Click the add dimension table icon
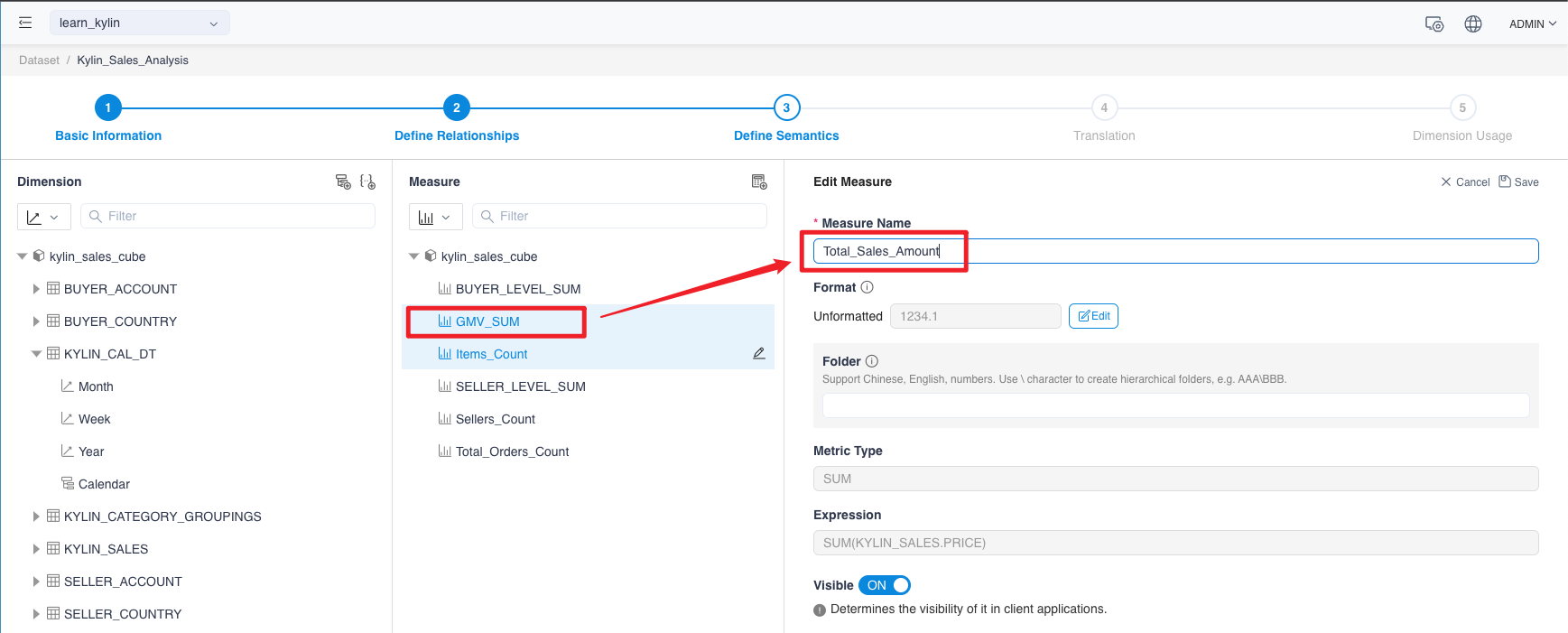 [343, 182]
